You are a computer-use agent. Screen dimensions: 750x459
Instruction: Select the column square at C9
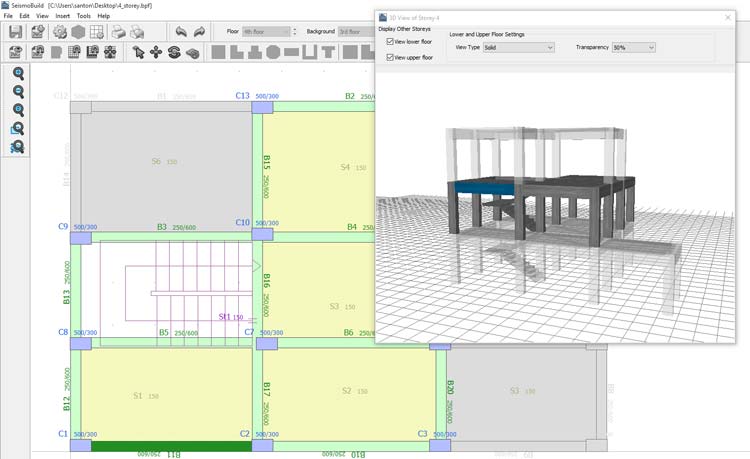(x=81, y=238)
